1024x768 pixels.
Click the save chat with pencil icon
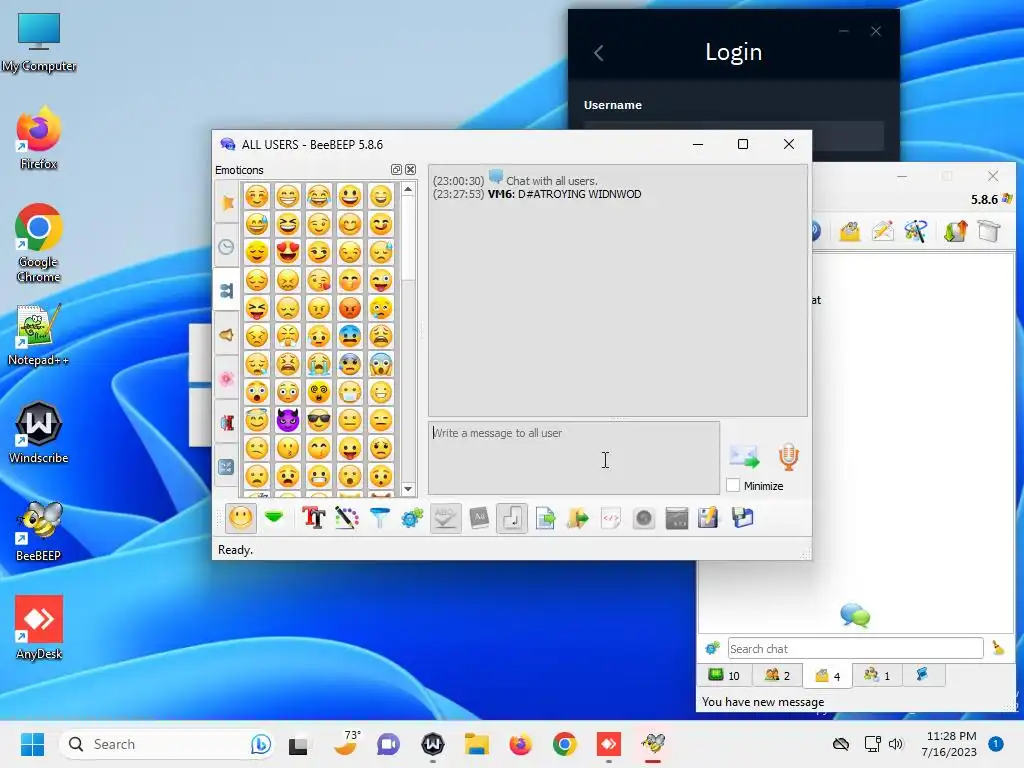pyautogui.click(x=709, y=519)
